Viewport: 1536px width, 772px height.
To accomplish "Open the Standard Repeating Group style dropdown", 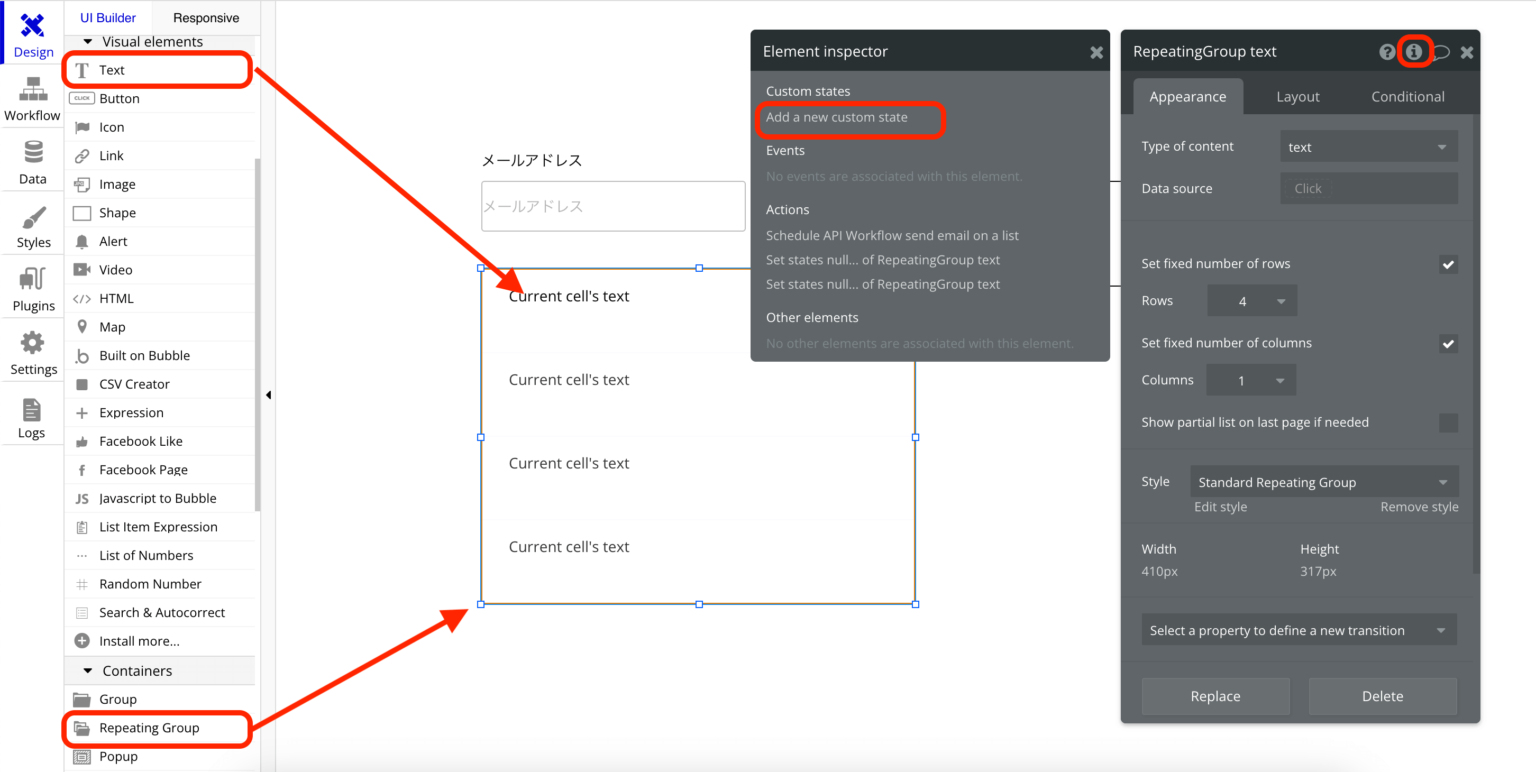I will (1323, 481).
